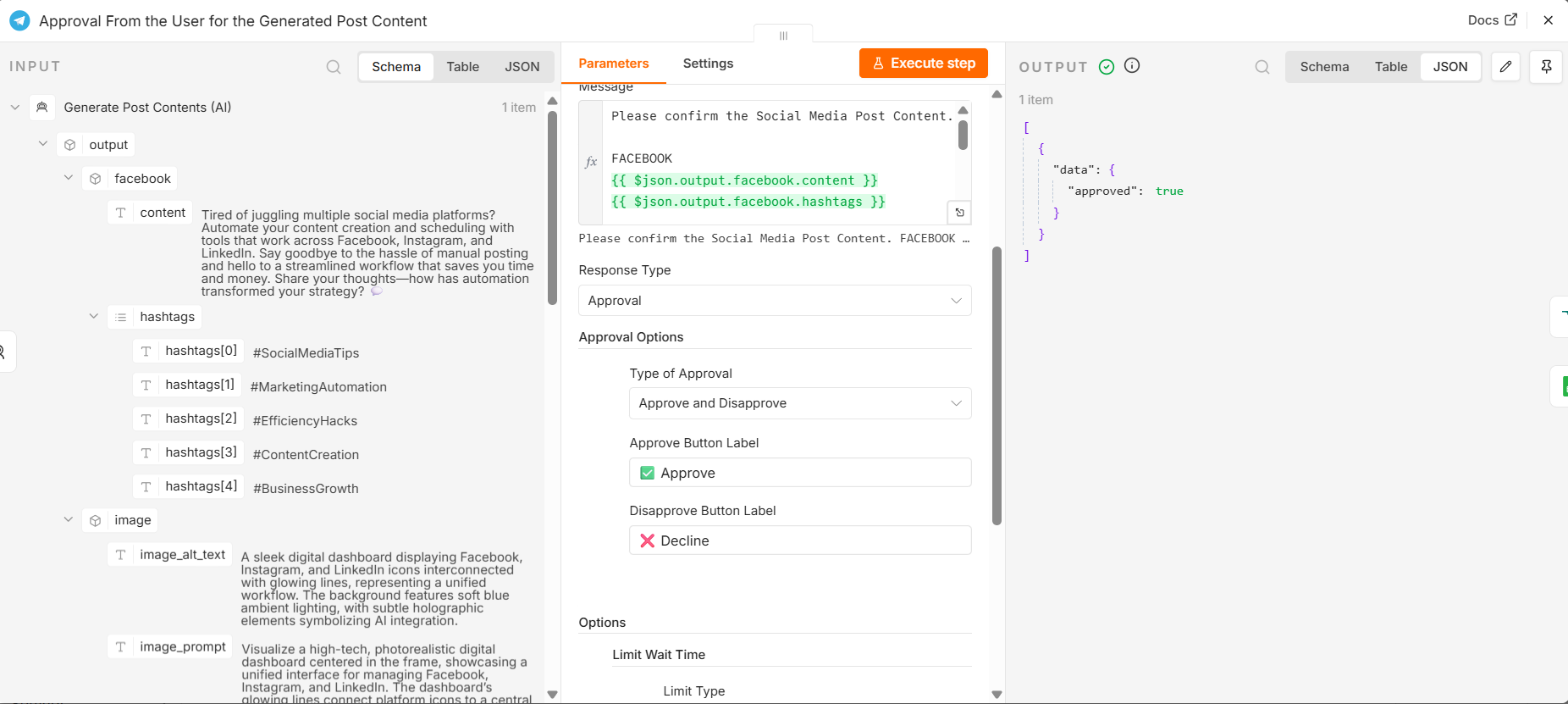Collapse the hashtags tree node

click(94, 317)
